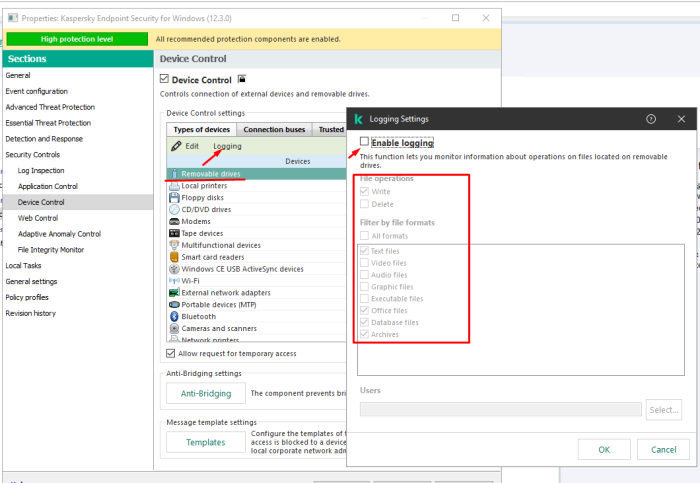The width and height of the screenshot is (700, 483).
Task: Switch to Types of devices tab
Action: pos(202,129)
